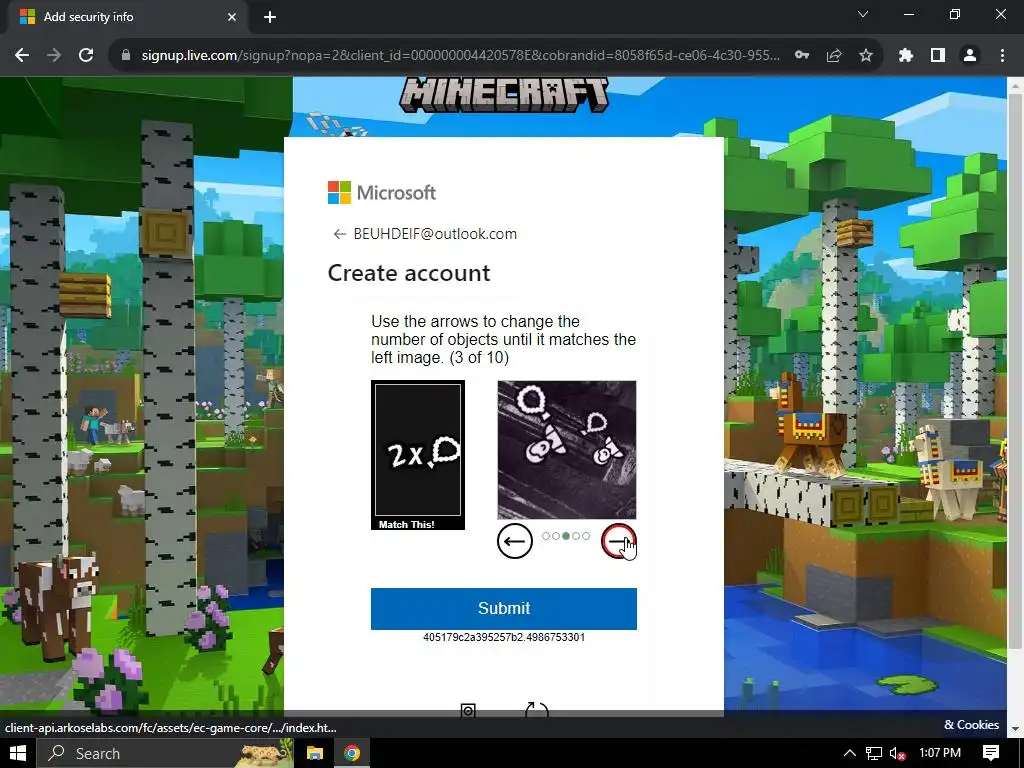Click the right arrow under puzzle image
1024x768 pixels.
[618, 541]
